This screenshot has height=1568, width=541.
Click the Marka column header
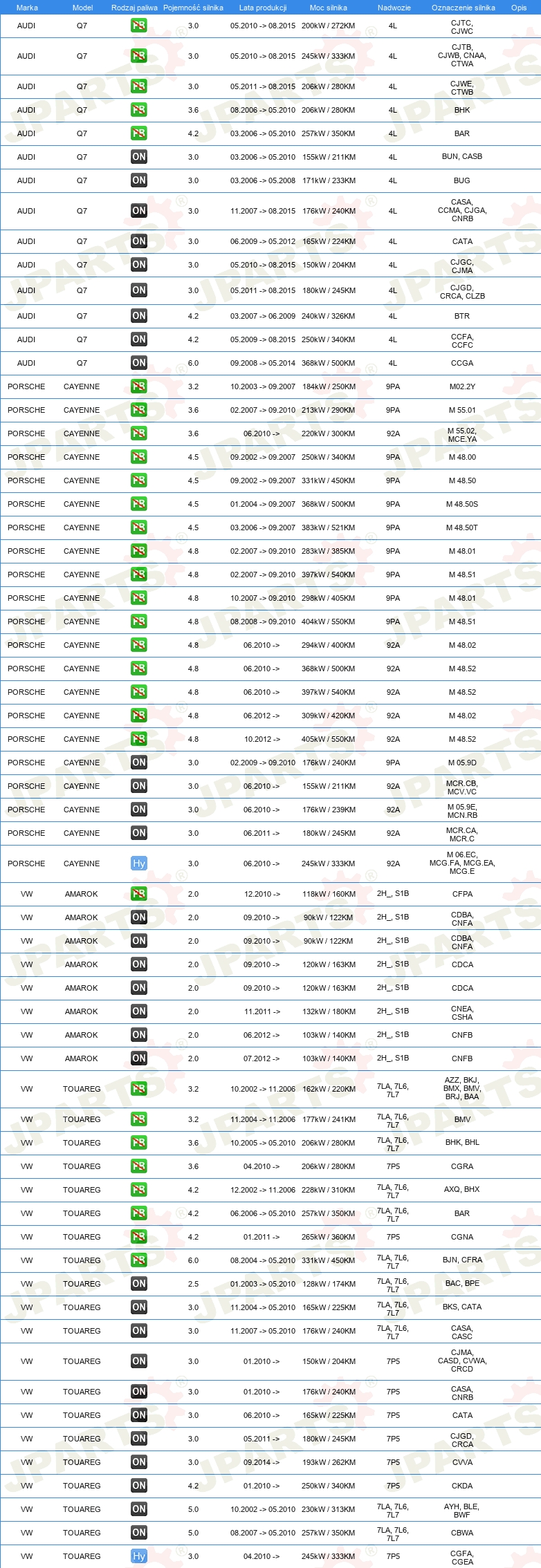[27, 8]
